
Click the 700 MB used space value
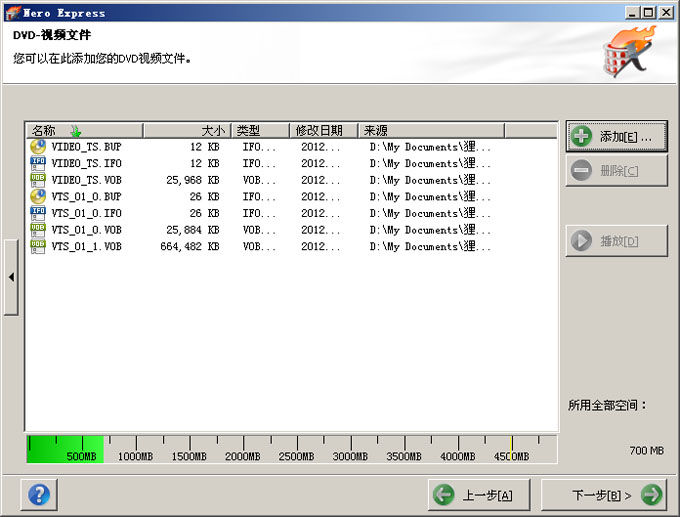pos(647,451)
